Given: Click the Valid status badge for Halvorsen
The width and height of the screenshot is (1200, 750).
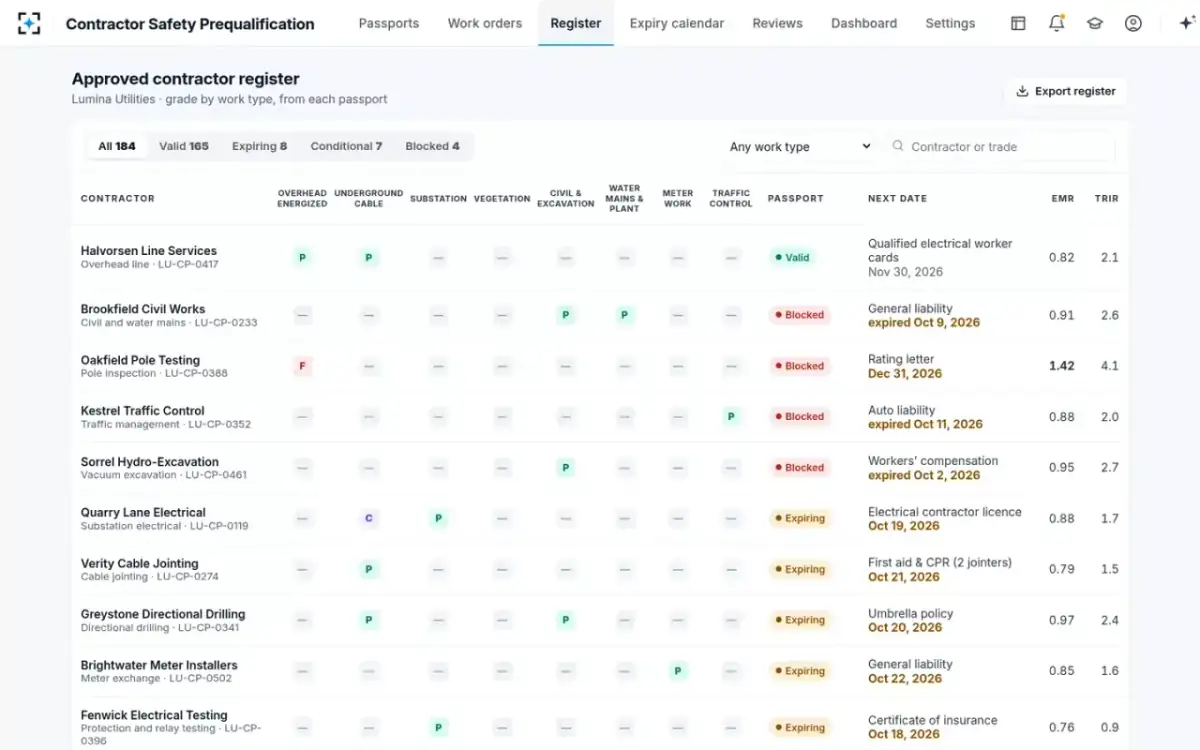Looking at the screenshot, I should coord(791,257).
